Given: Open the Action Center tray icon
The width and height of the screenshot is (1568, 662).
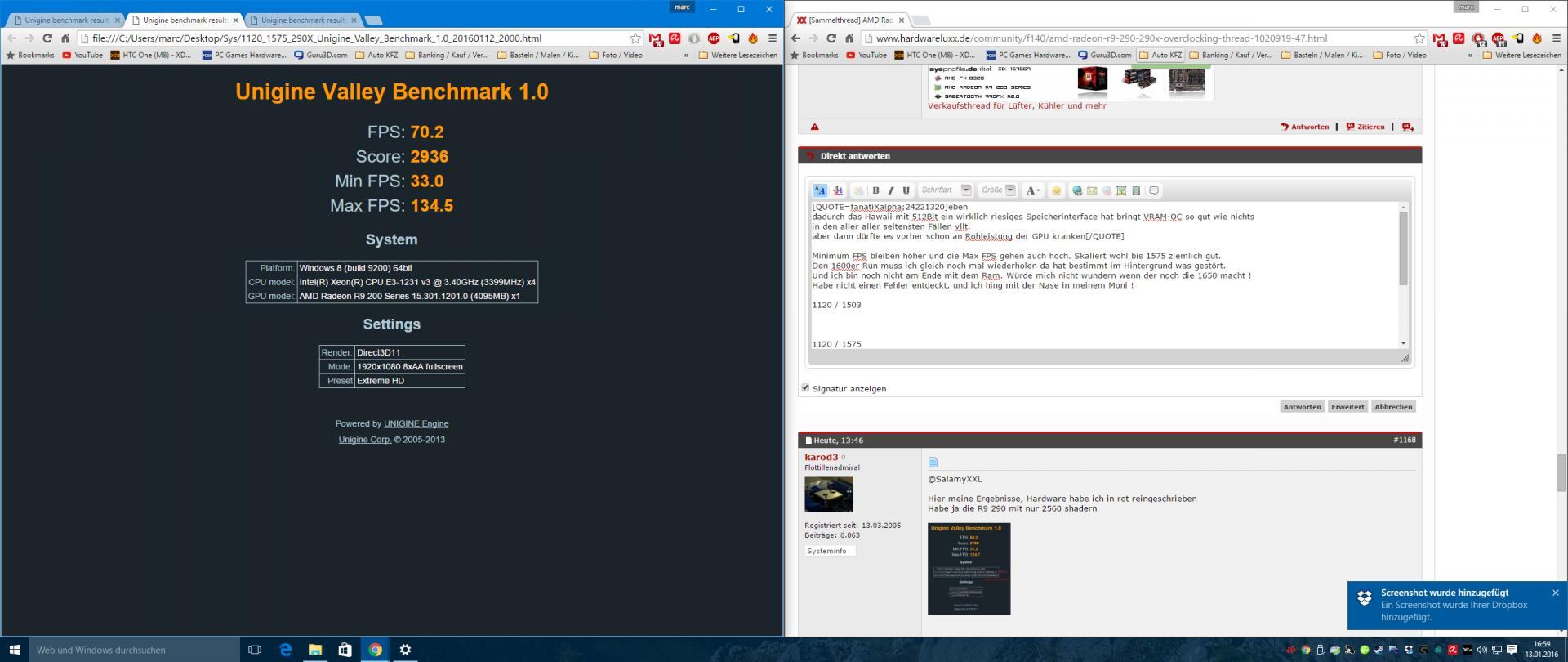Looking at the screenshot, I should (1511, 651).
